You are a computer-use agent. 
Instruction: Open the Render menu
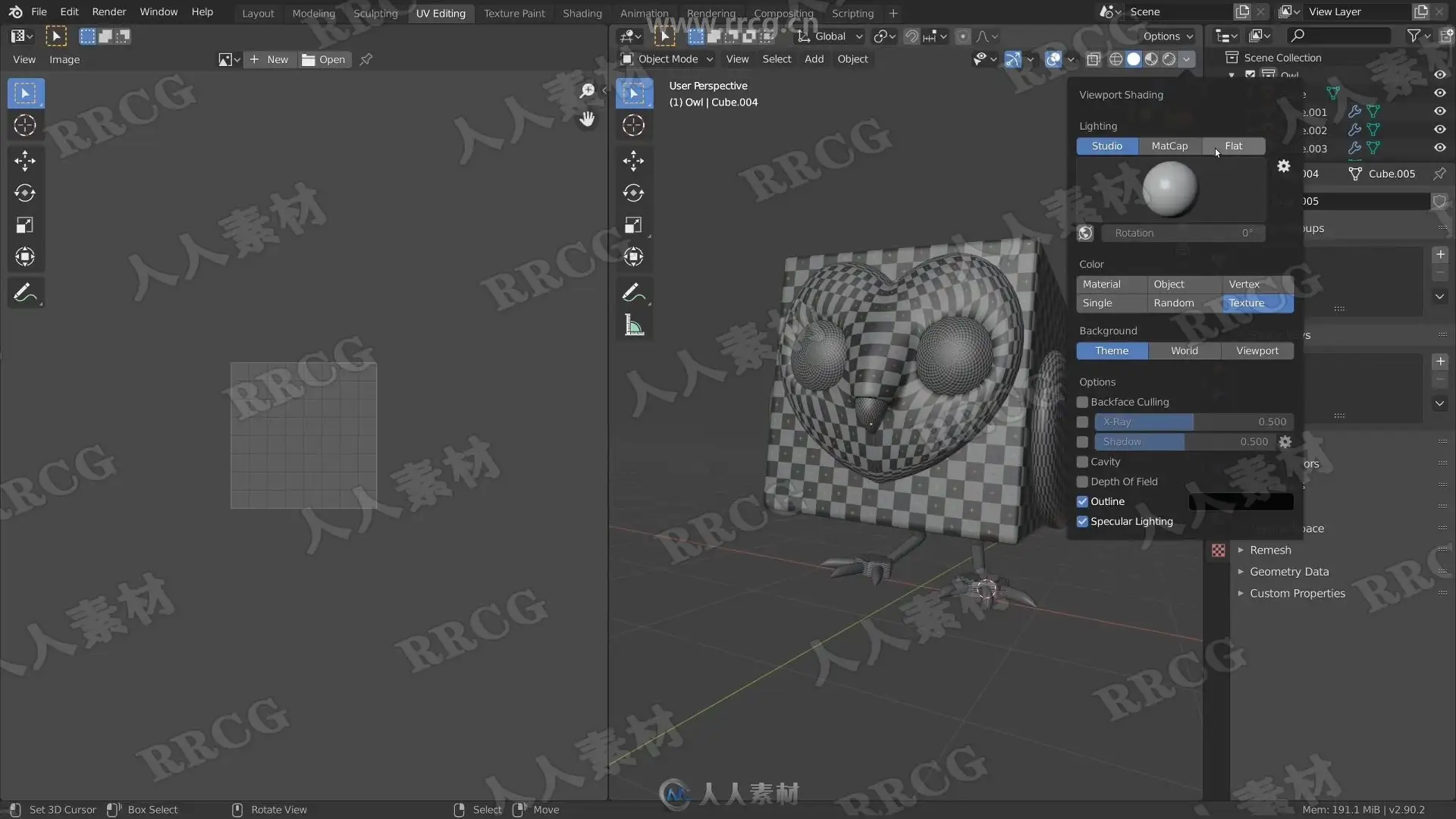tap(108, 12)
